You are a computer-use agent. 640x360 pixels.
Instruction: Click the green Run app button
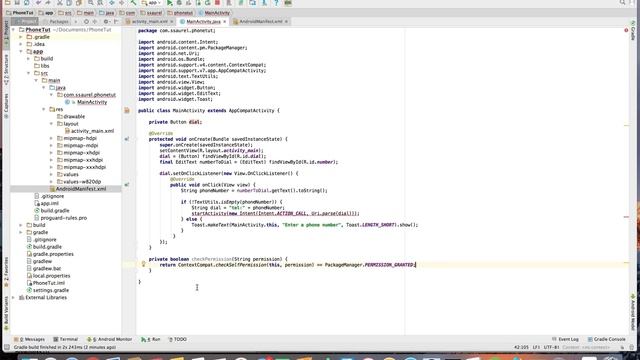click(x=169, y=2)
